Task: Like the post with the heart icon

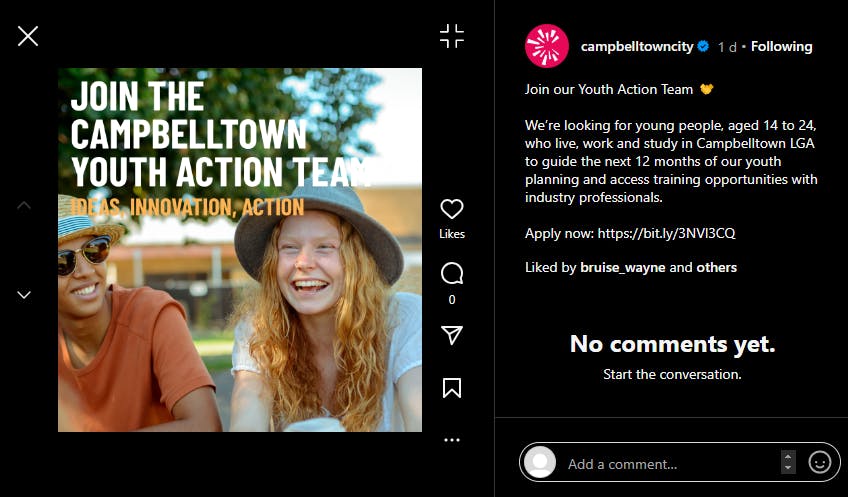Action: coord(452,209)
